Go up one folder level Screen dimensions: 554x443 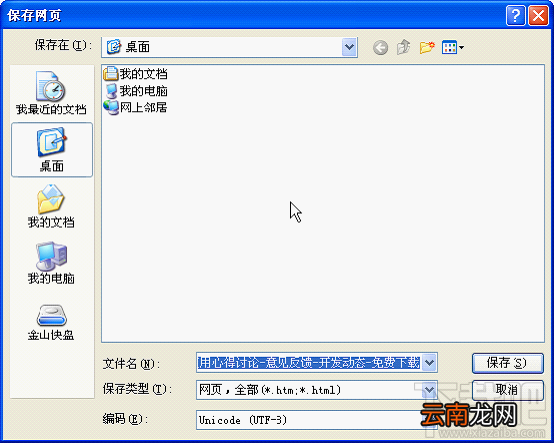(403, 47)
